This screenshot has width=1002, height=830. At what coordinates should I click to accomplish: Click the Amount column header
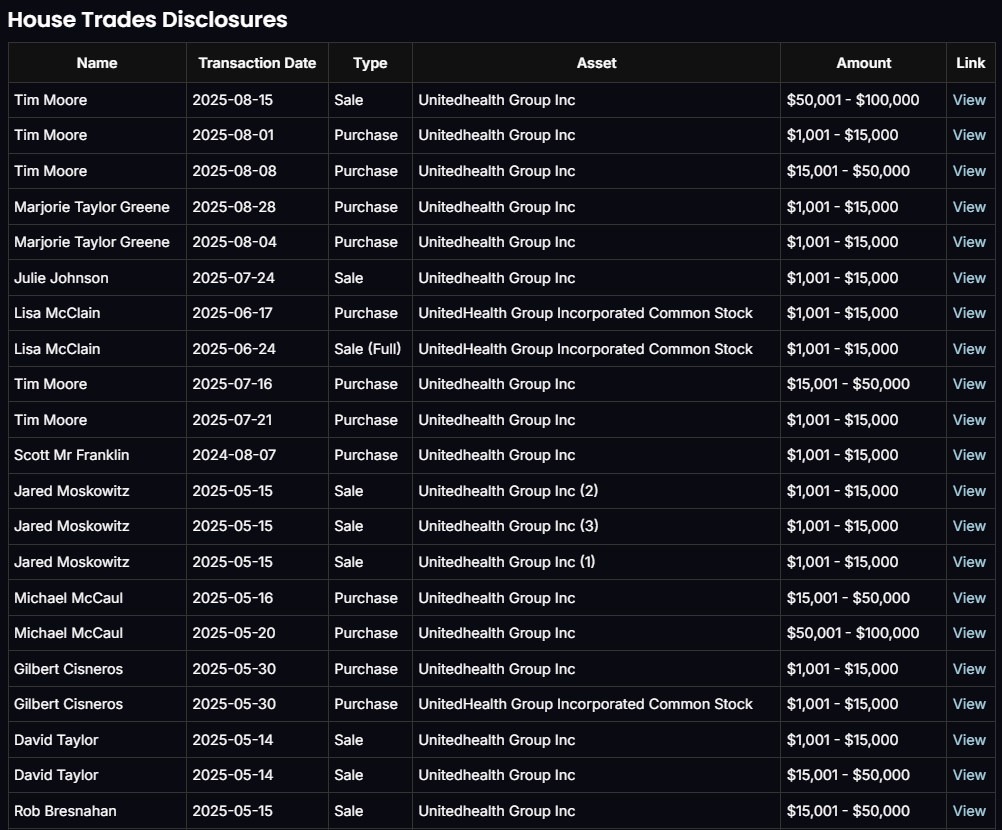pyautogui.click(x=863, y=63)
